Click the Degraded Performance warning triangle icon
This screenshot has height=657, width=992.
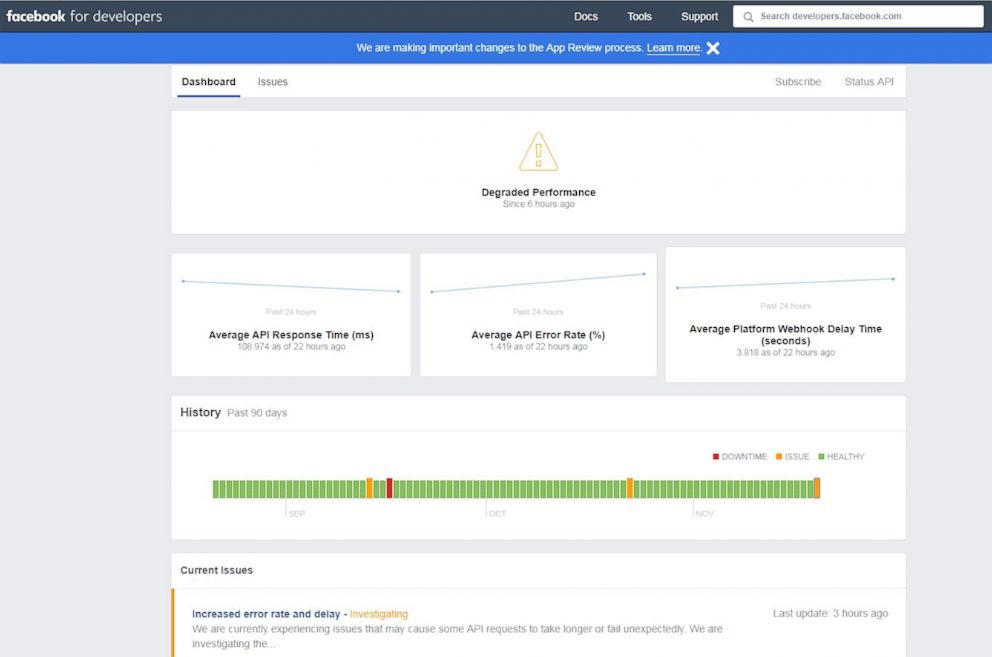pos(538,151)
